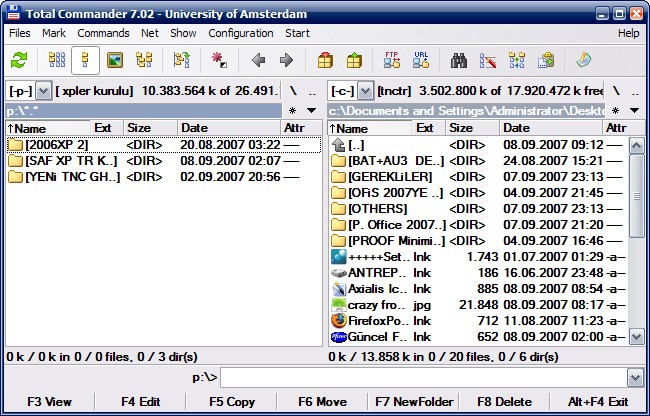The image size is (650, 416).
Task: Click the F7 NewFolder button
Action: (x=414, y=401)
